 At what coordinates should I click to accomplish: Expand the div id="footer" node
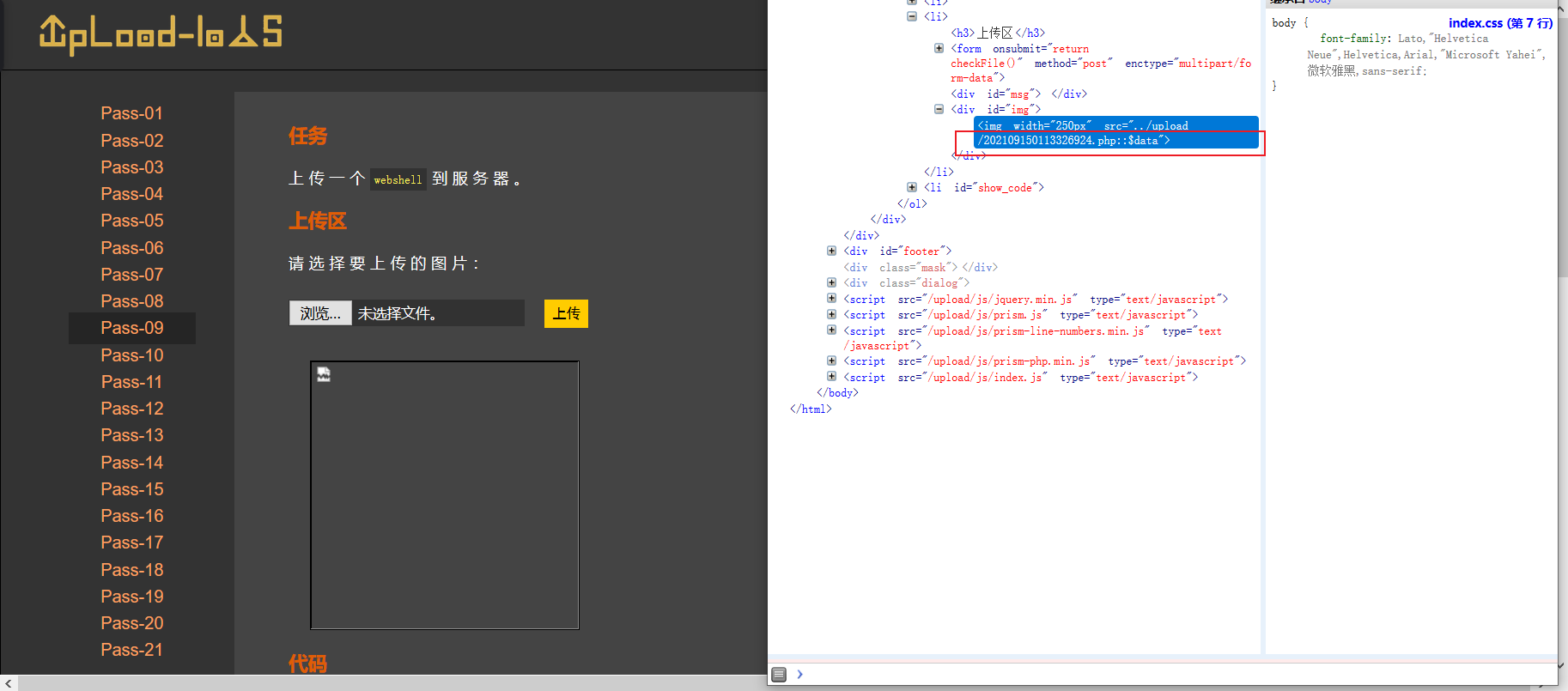[831, 251]
